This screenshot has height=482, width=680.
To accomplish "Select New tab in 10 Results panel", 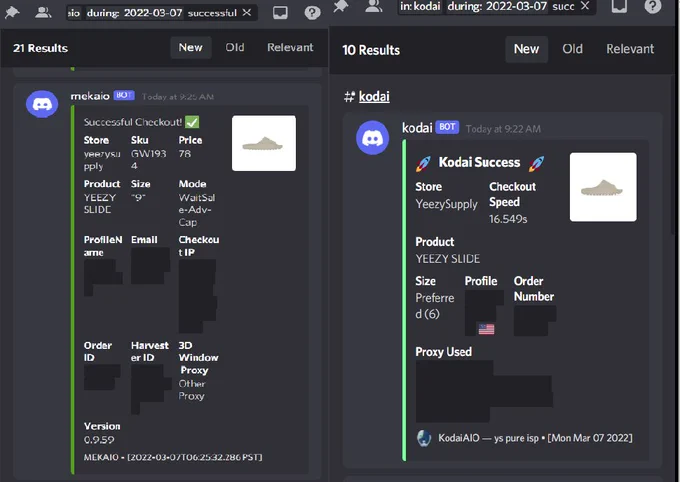I will 526,49.
